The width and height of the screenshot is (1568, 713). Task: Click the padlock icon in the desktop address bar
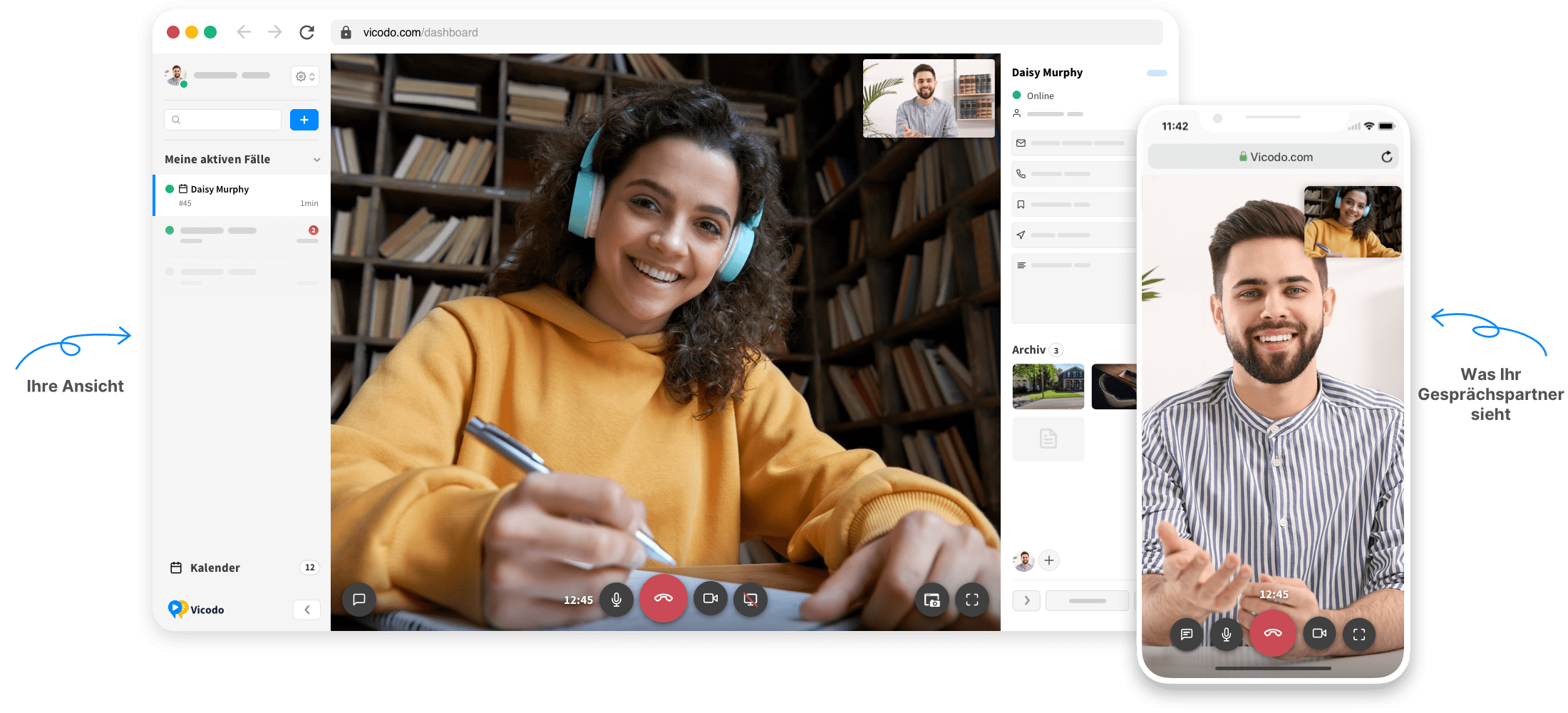[346, 32]
